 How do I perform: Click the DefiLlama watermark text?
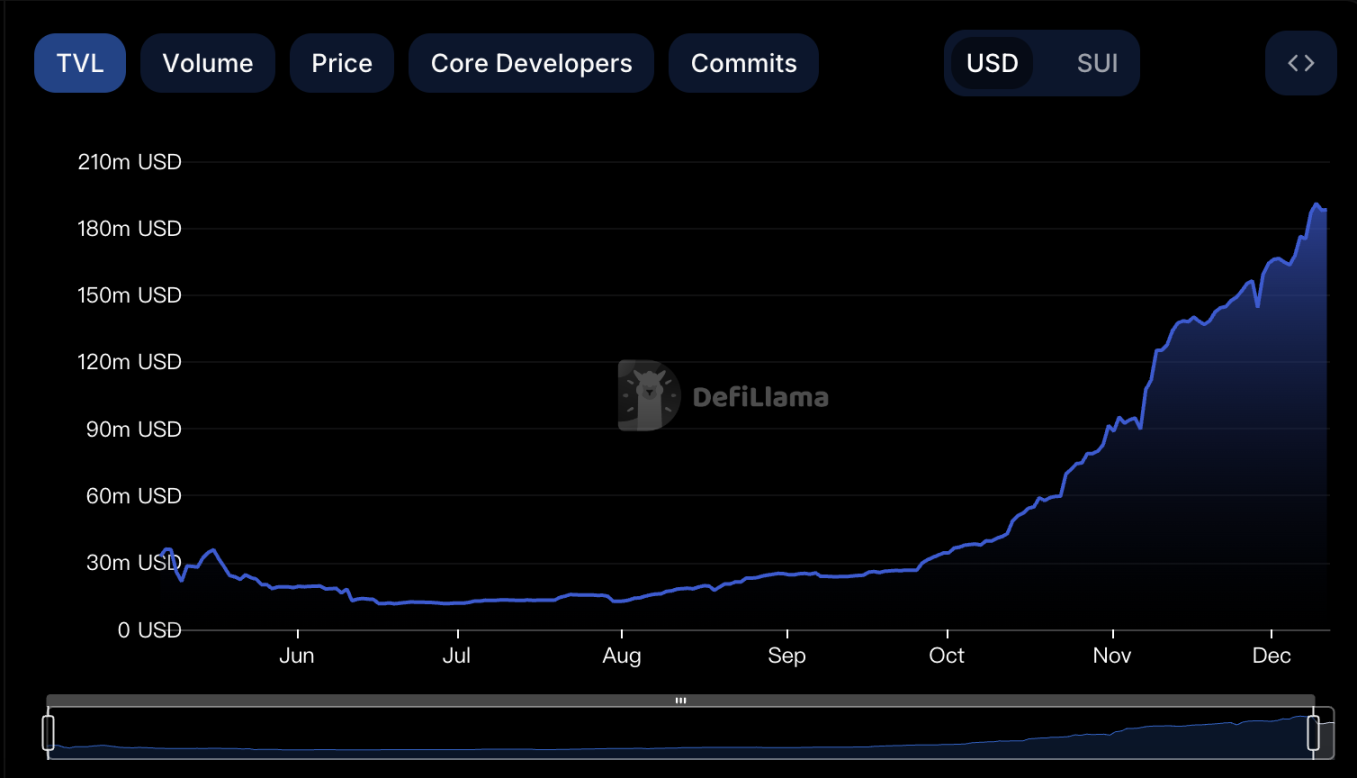pos(760,397)
